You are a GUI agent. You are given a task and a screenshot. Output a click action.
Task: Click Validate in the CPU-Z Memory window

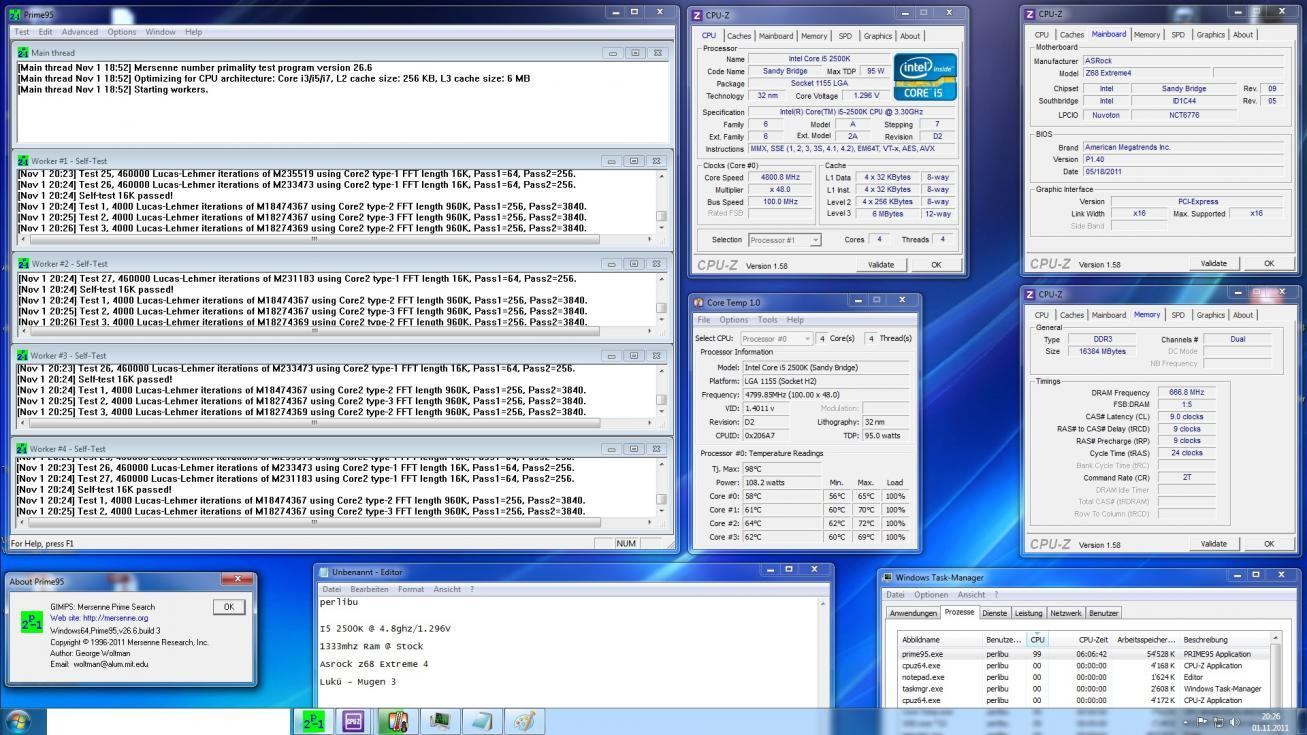coord(1214,544)
